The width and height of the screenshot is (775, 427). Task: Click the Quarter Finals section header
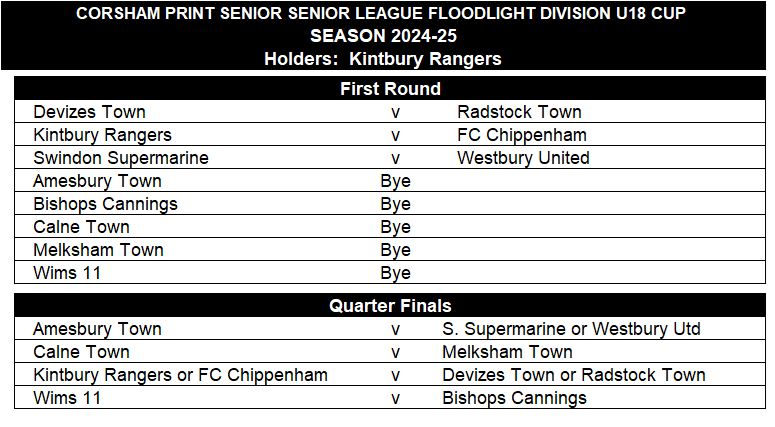point(390,306)
